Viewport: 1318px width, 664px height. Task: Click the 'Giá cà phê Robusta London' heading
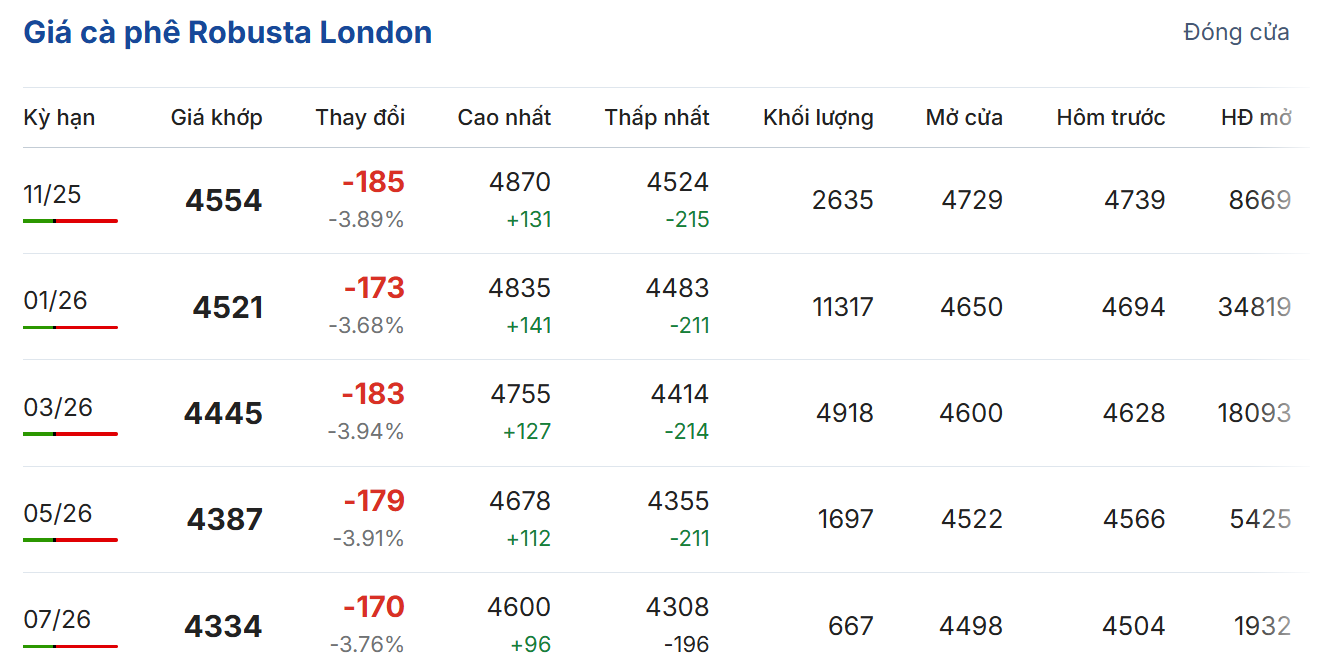pyautogui.click(x=228, y=33)
